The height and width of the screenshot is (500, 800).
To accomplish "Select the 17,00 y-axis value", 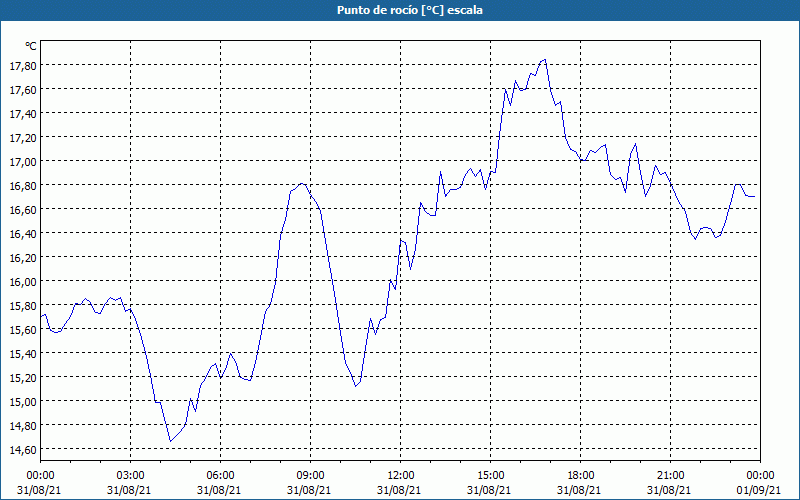I will pos(23,161).
